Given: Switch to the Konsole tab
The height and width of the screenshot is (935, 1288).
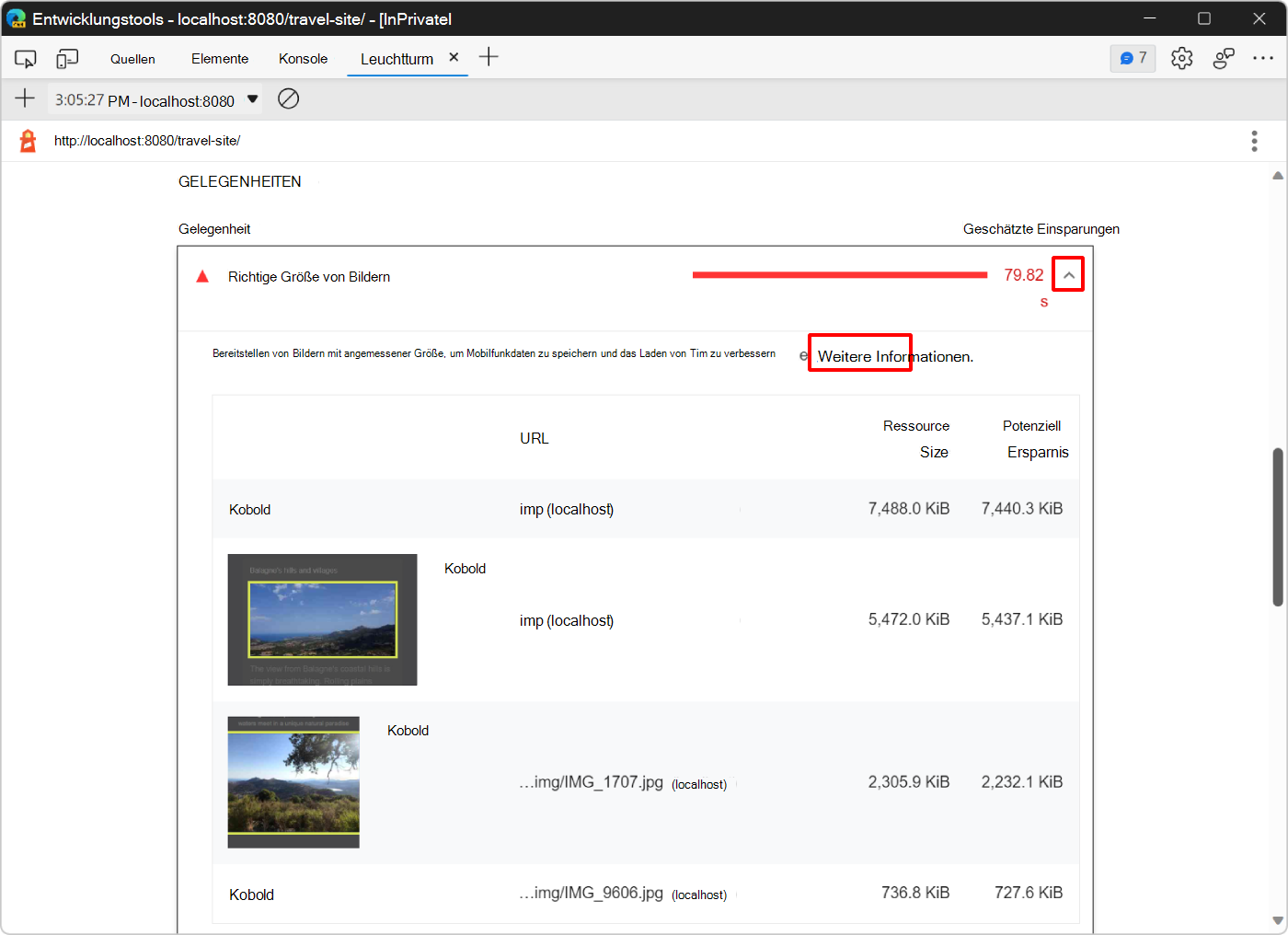Looking at the screenshot, I should [x=303, y=57].
